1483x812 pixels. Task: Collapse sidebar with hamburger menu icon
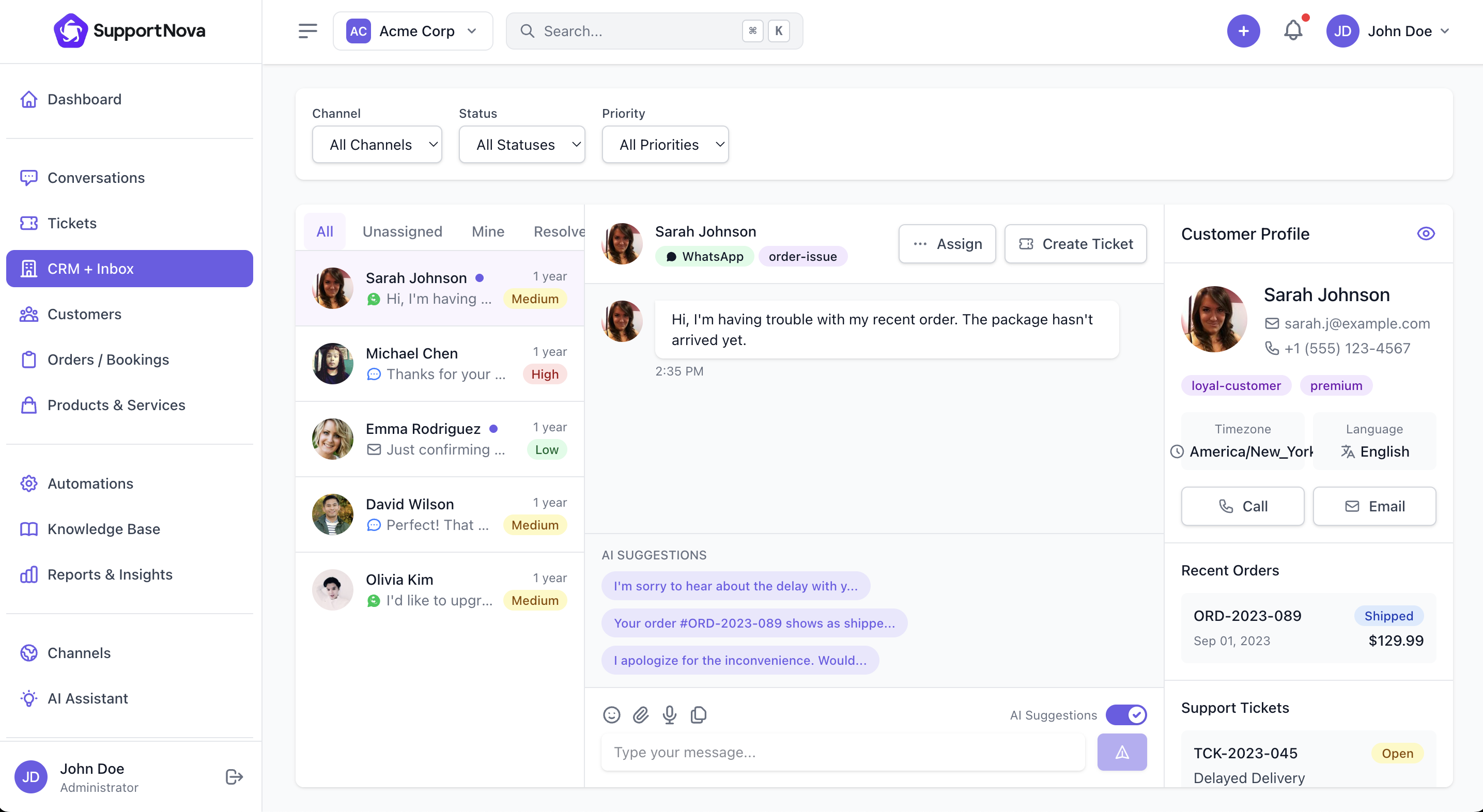pos(308,30)
